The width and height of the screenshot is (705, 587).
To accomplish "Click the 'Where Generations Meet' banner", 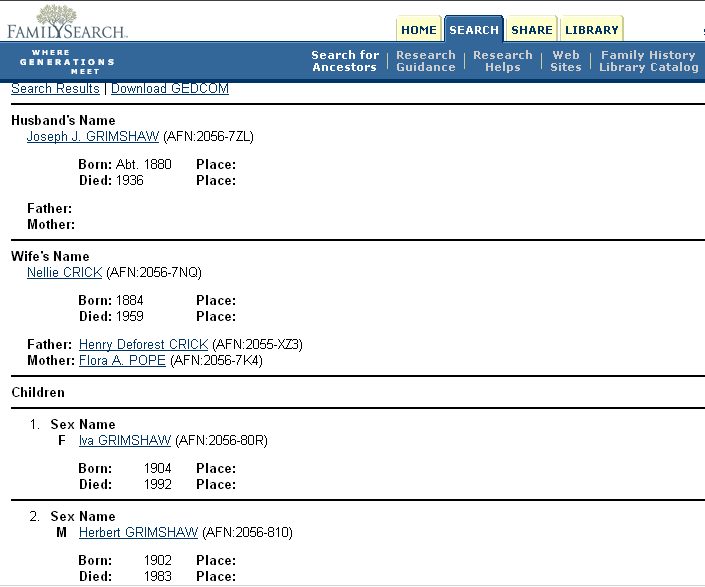I will 67,62.
